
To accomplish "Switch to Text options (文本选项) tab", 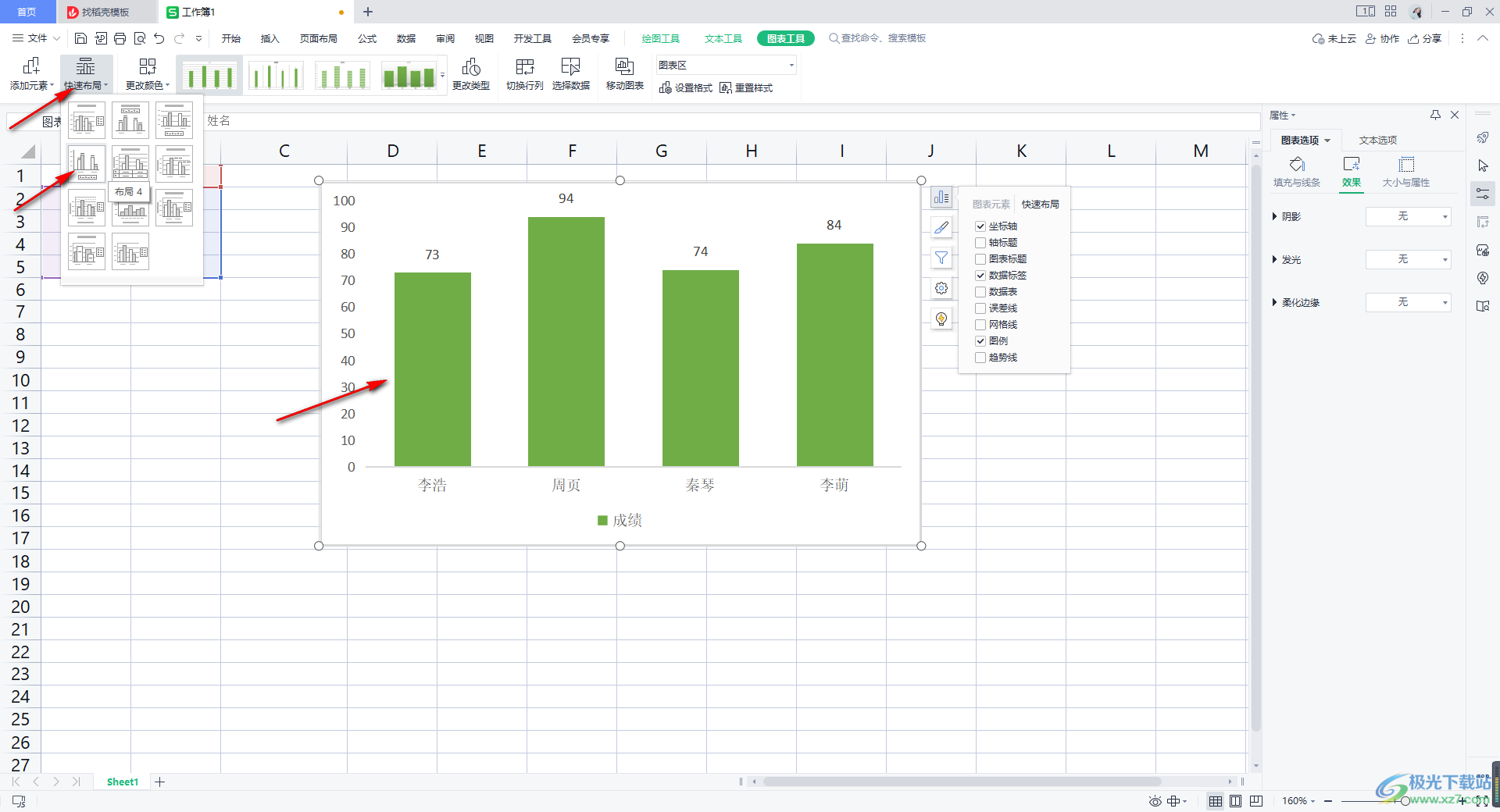I will tap(1378, 141).
